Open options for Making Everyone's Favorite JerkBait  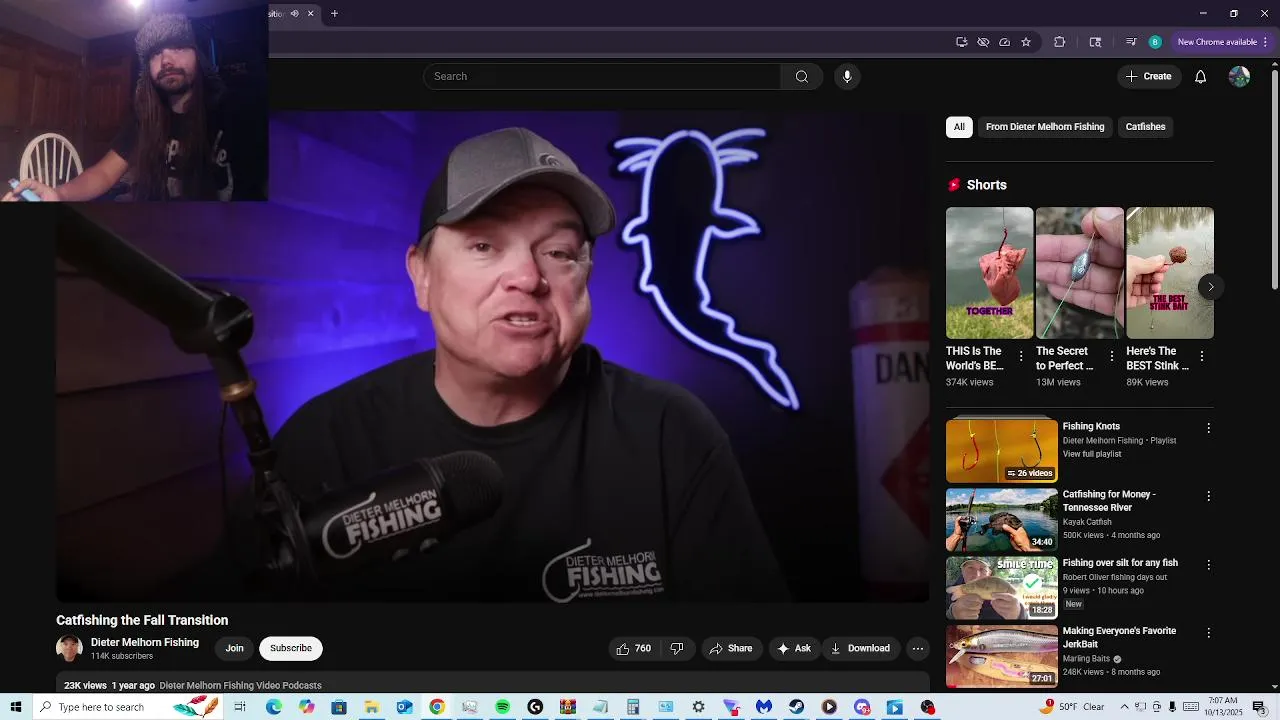(1208, 633)
